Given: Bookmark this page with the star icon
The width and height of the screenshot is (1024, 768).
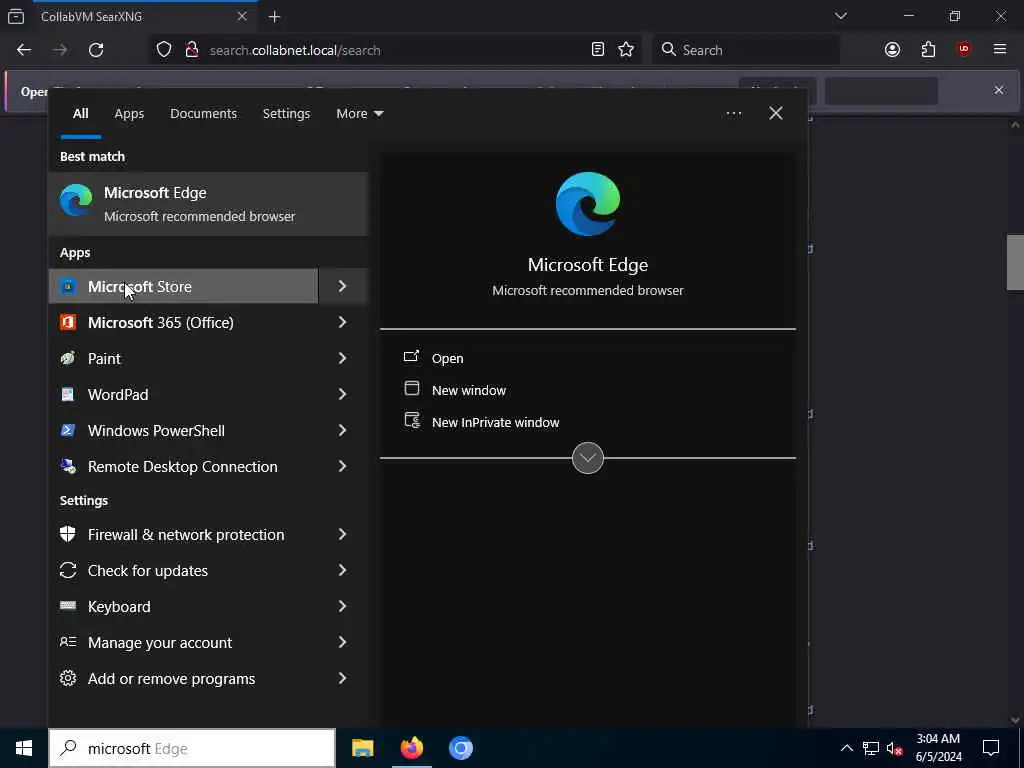Looking at the screenshot, I should click(x=626, y=50).
